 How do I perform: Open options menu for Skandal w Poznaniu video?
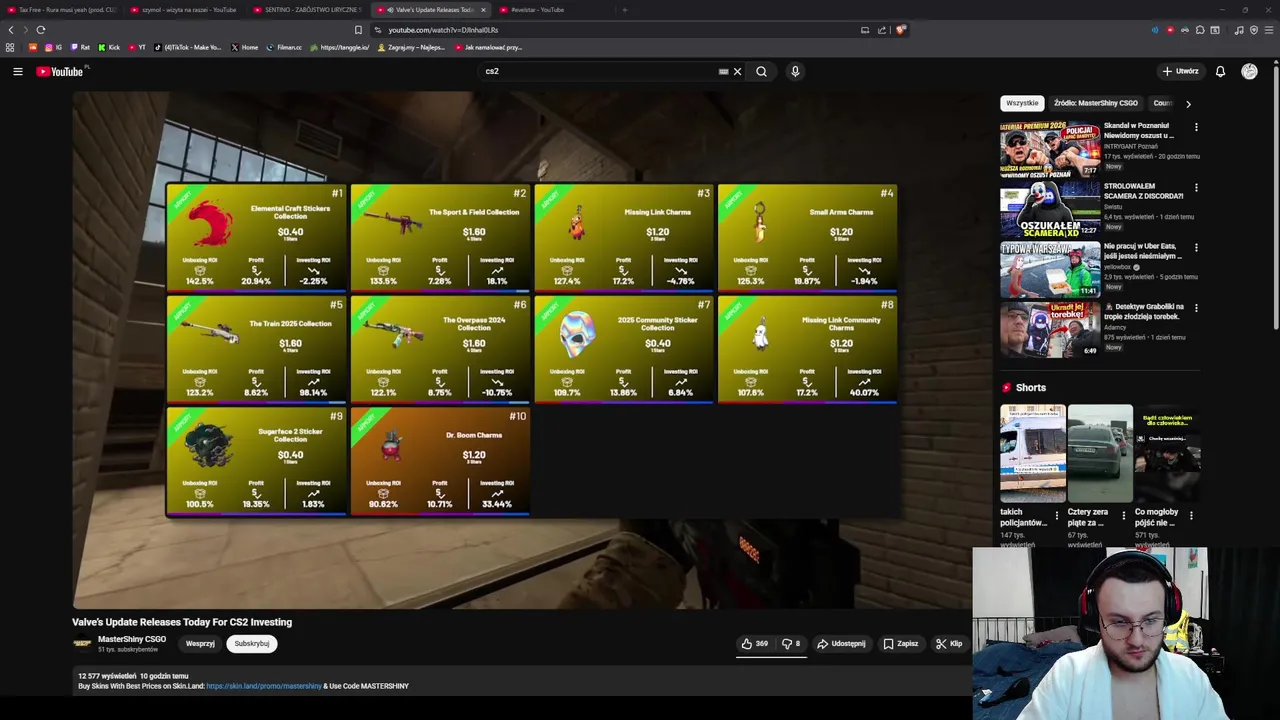(x=1196, y=127)
